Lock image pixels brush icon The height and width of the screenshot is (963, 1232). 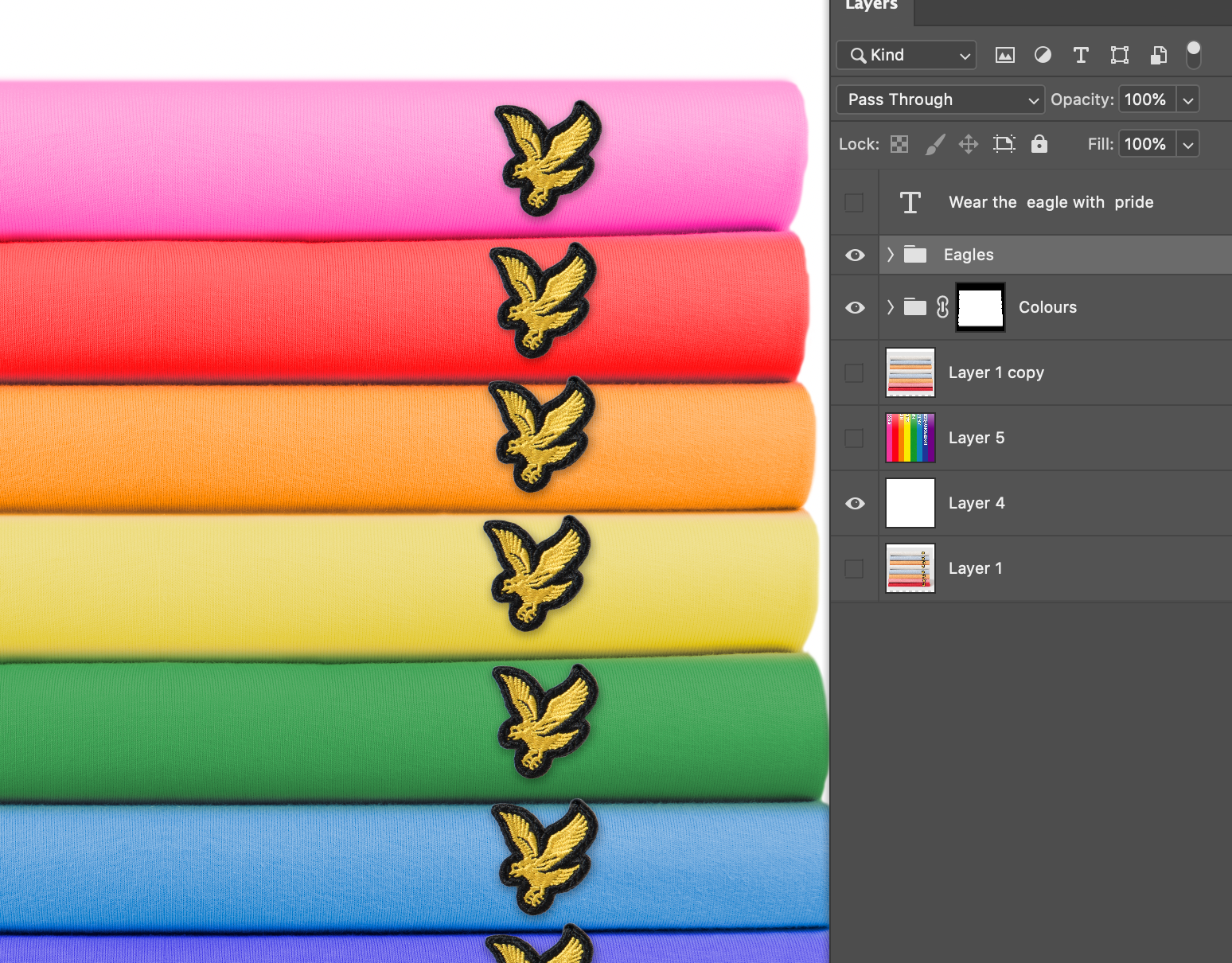point(935,144)
